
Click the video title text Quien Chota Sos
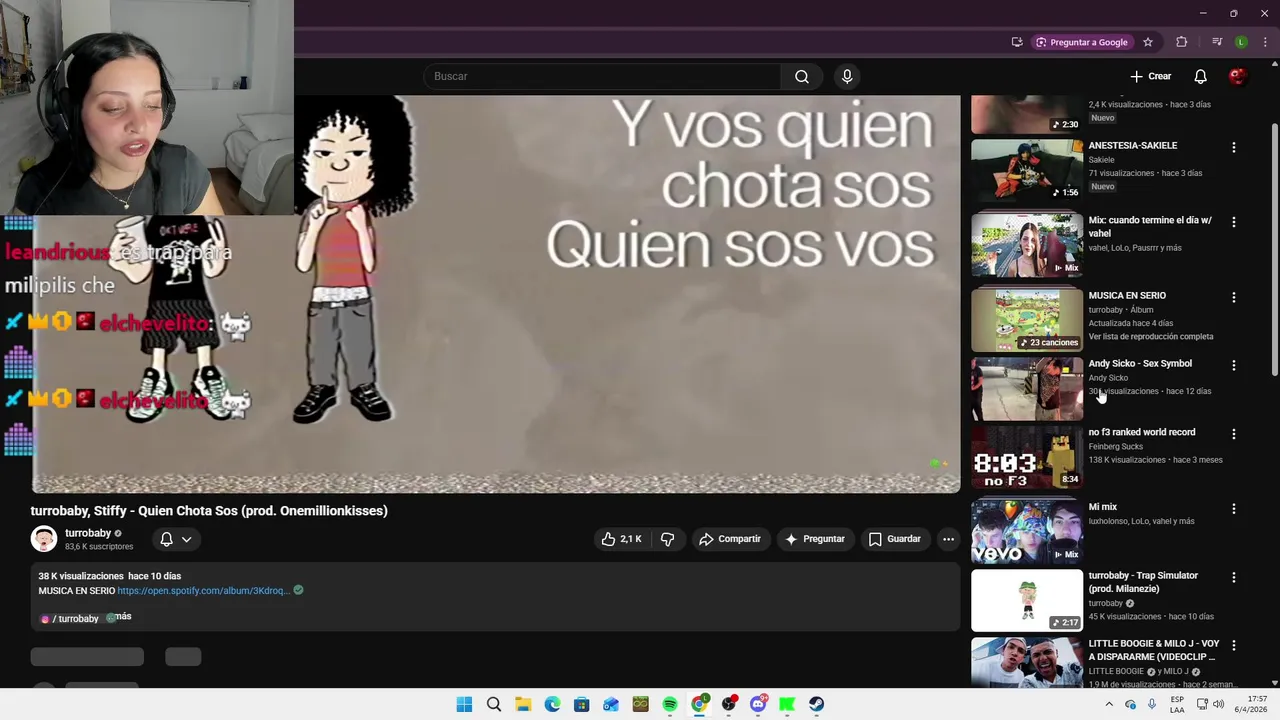[x=209, y=511]
